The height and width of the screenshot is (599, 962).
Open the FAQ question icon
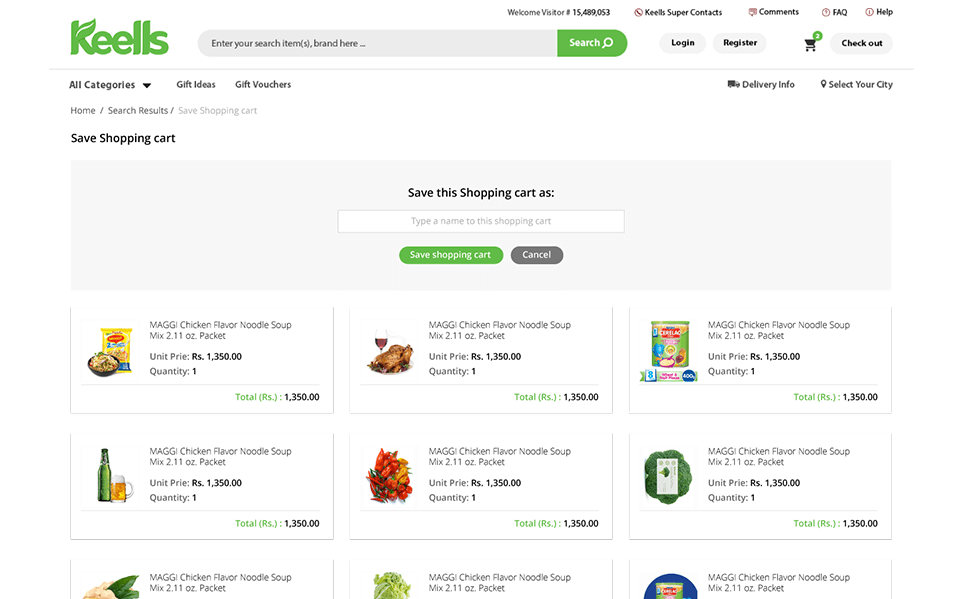click(825, 13)
